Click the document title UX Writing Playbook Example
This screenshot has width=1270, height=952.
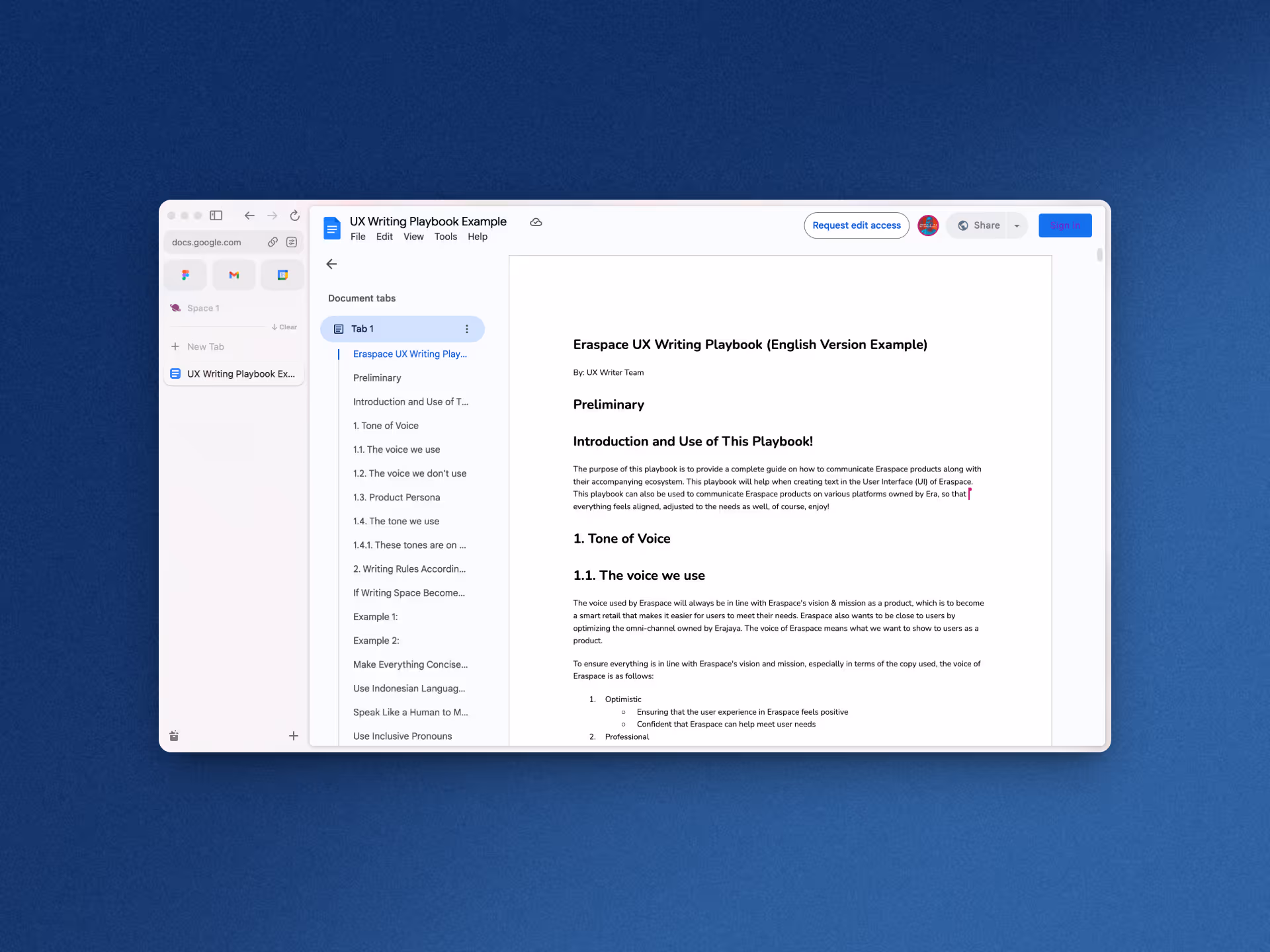pyautogui.click(x=428, y=221)
